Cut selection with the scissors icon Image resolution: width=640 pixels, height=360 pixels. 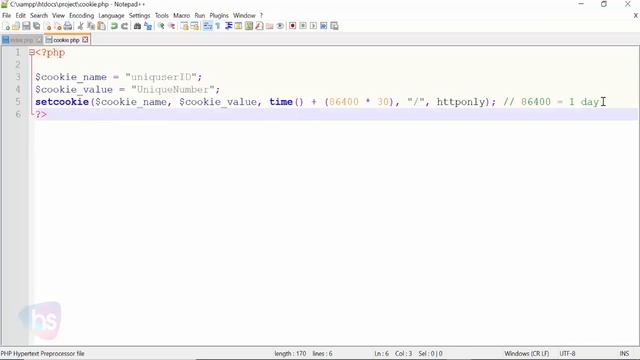pyautogui.click(x=80, y=26)
